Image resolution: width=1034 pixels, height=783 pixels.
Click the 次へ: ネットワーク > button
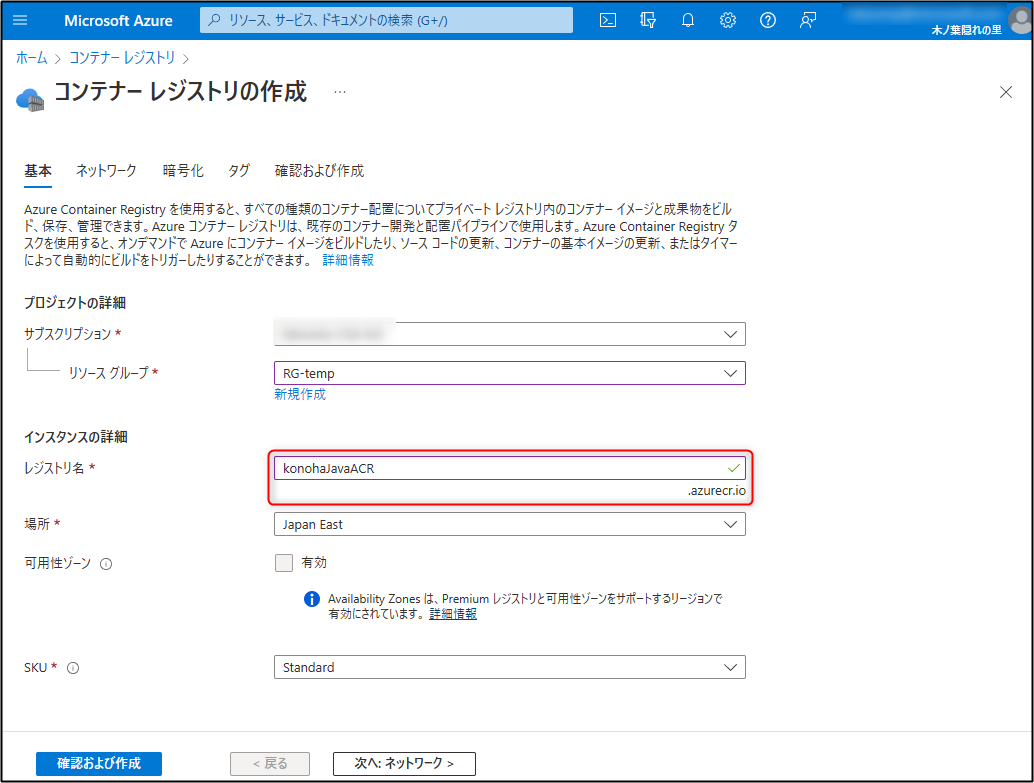point(404,763)
